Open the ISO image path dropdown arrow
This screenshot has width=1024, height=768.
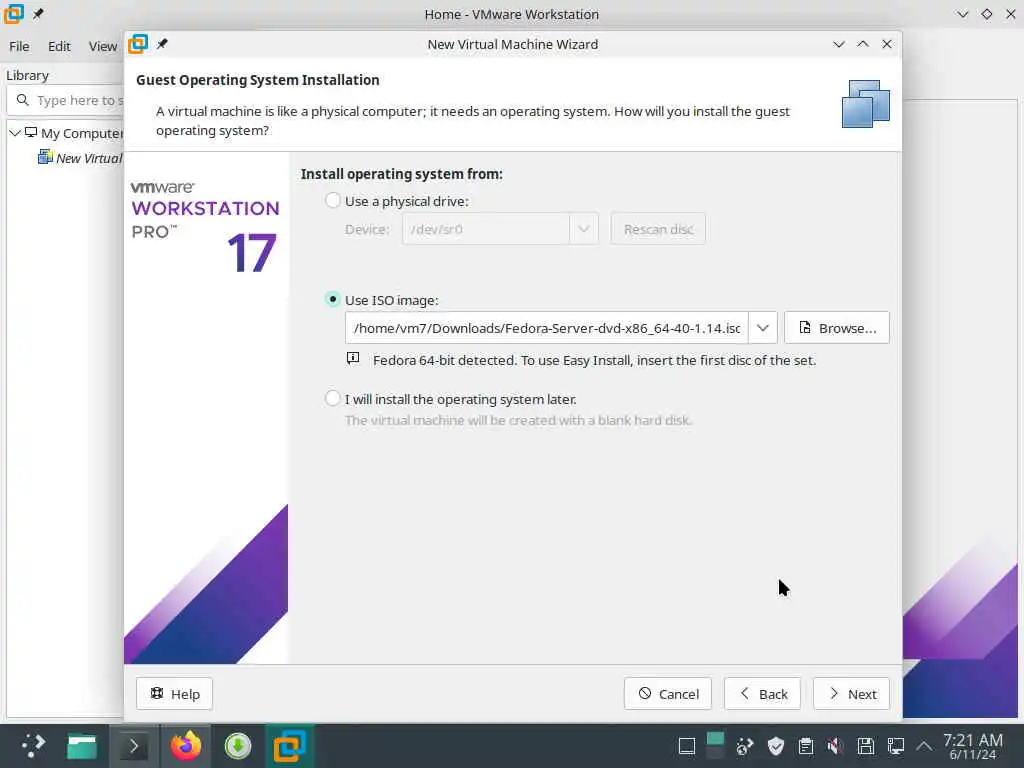pyautogui.click(x=762, y=328)
